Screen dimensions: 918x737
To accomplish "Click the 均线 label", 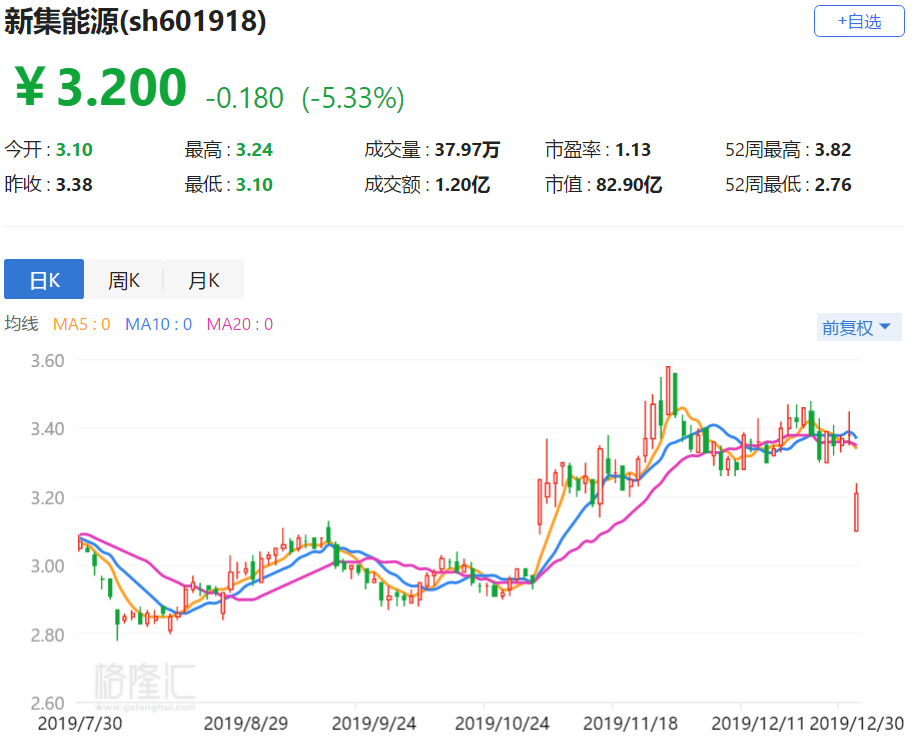I will coord(22,323).
